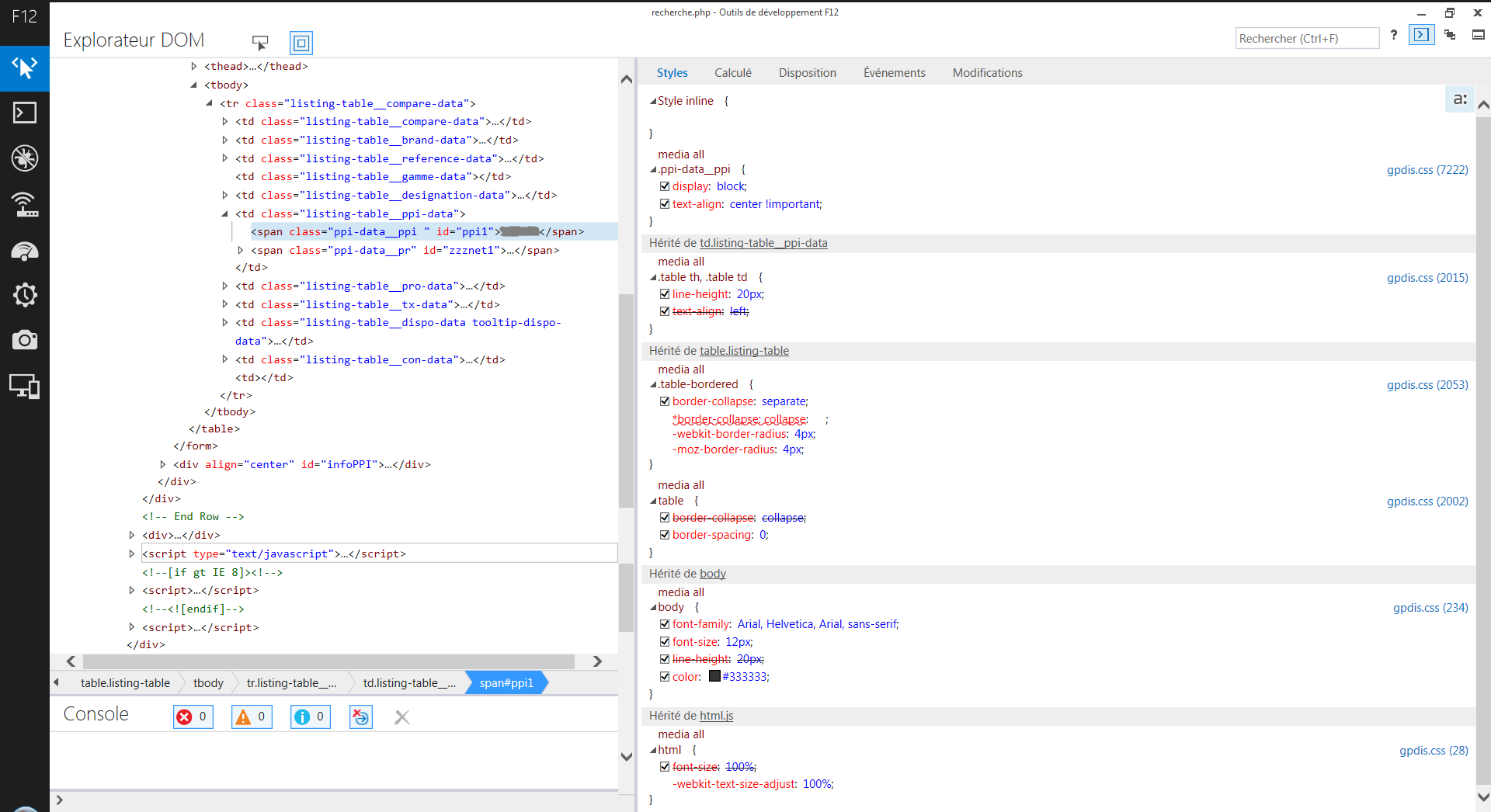The width and height of the screenshot is (1491, 812).
Task: Collapse the tbody node
Action: [x=194, y=85]
